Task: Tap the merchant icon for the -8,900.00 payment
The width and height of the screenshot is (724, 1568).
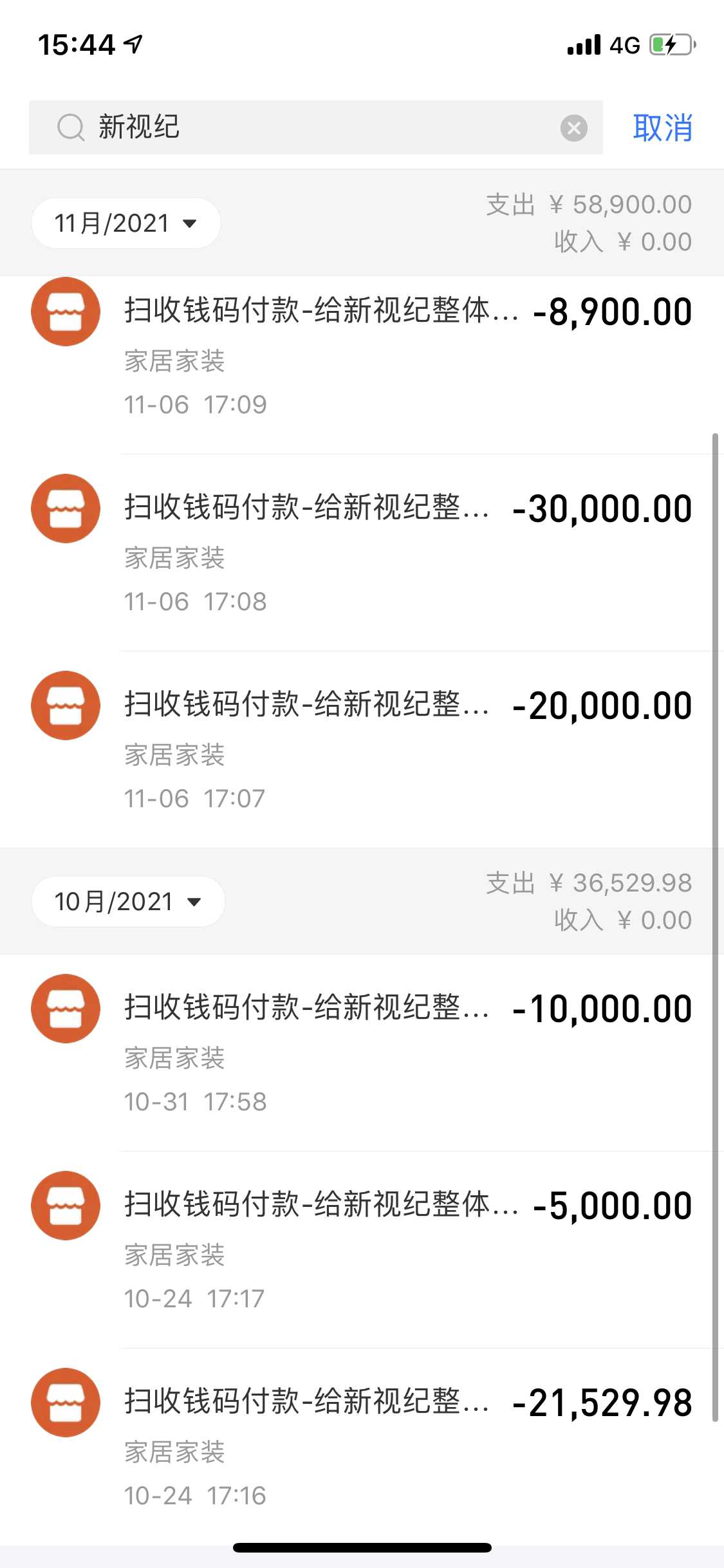Action: tap(66, 312)
